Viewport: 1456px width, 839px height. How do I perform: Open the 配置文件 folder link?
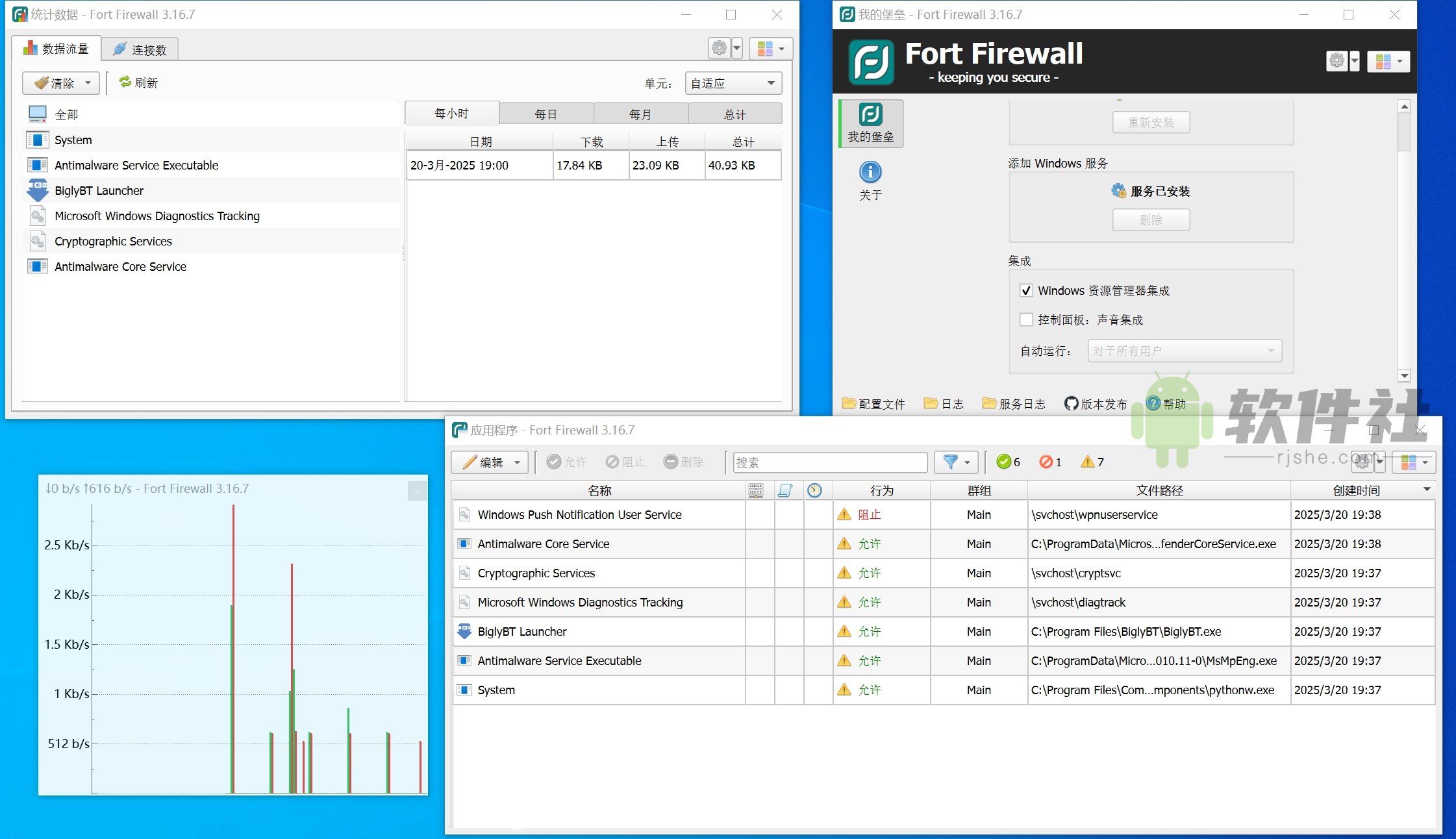[873, 404]
